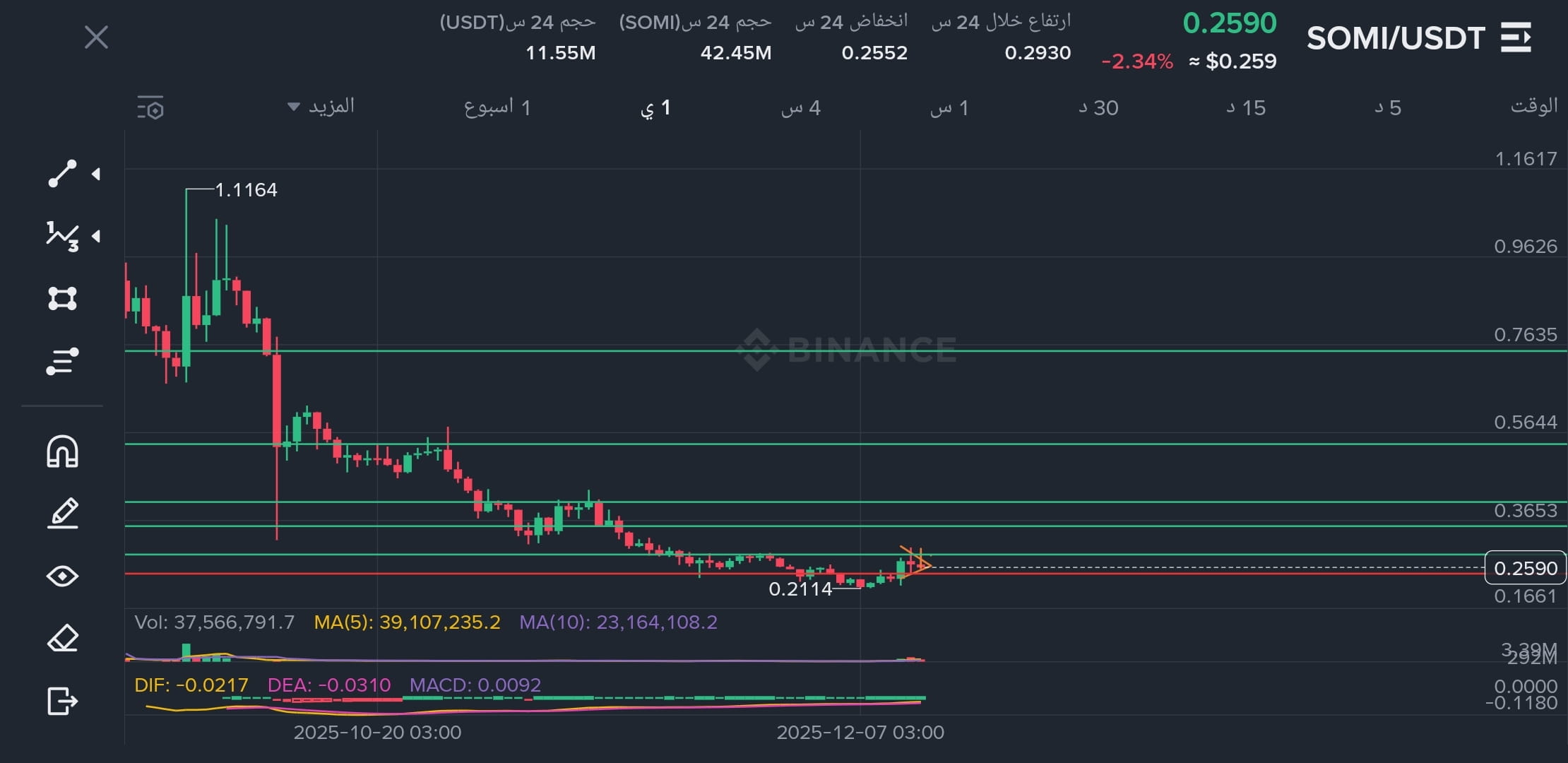Open the Fibonacci levels tool
1568x763 pixels.
62,361
